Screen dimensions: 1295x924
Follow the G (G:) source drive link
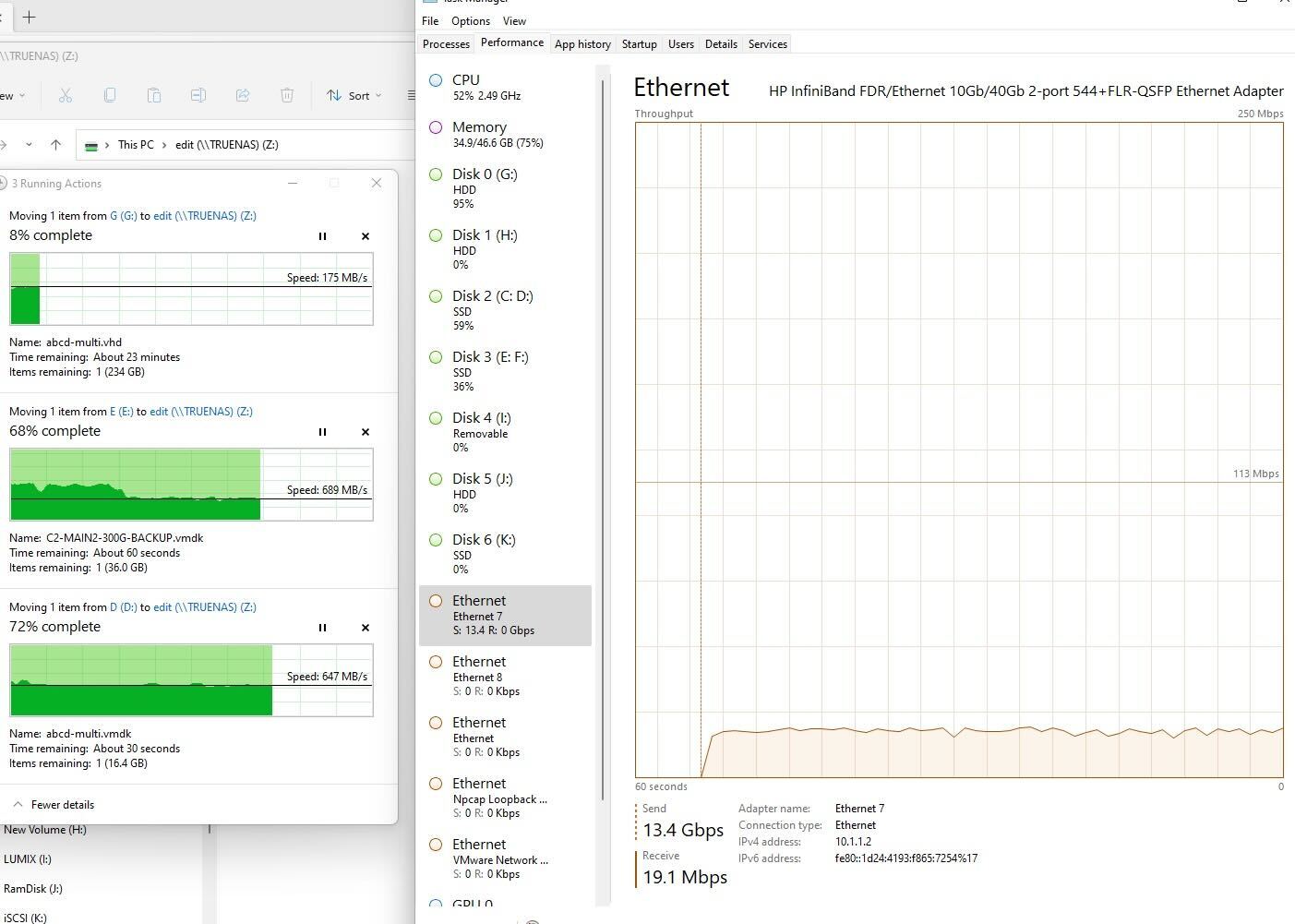123,216
